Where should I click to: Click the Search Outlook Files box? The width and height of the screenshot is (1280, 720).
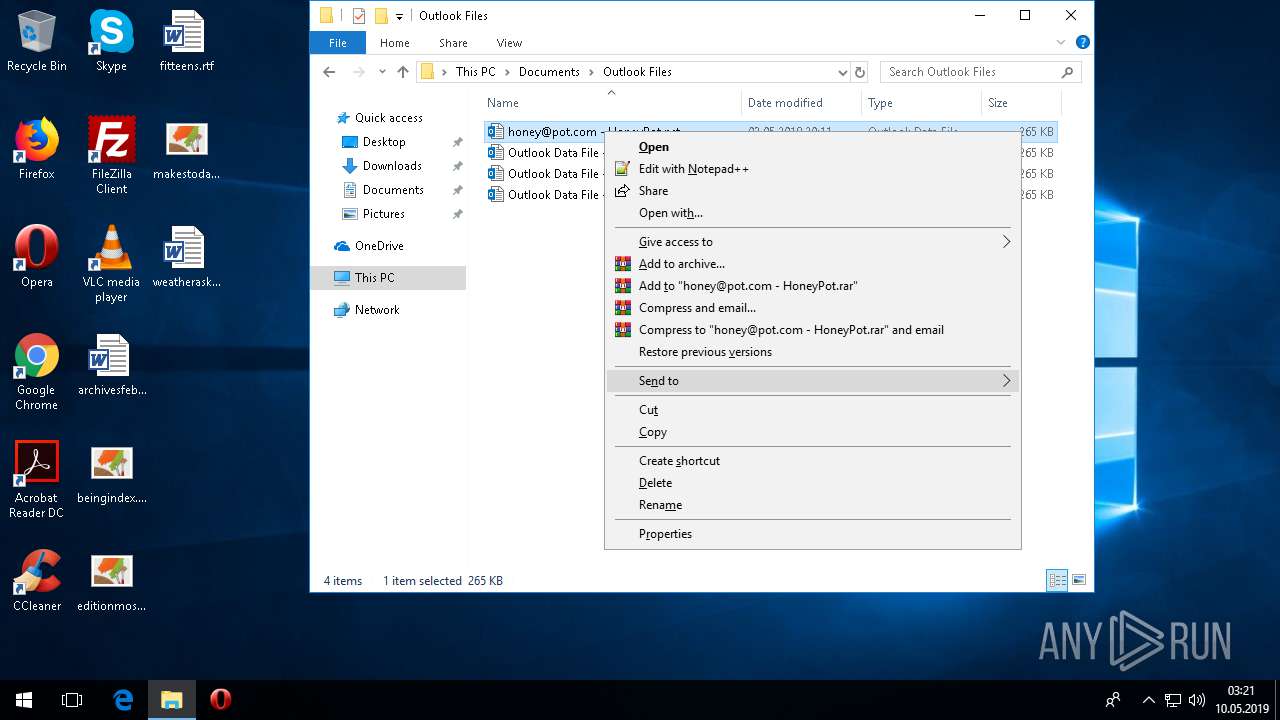[x=980, y=72]
